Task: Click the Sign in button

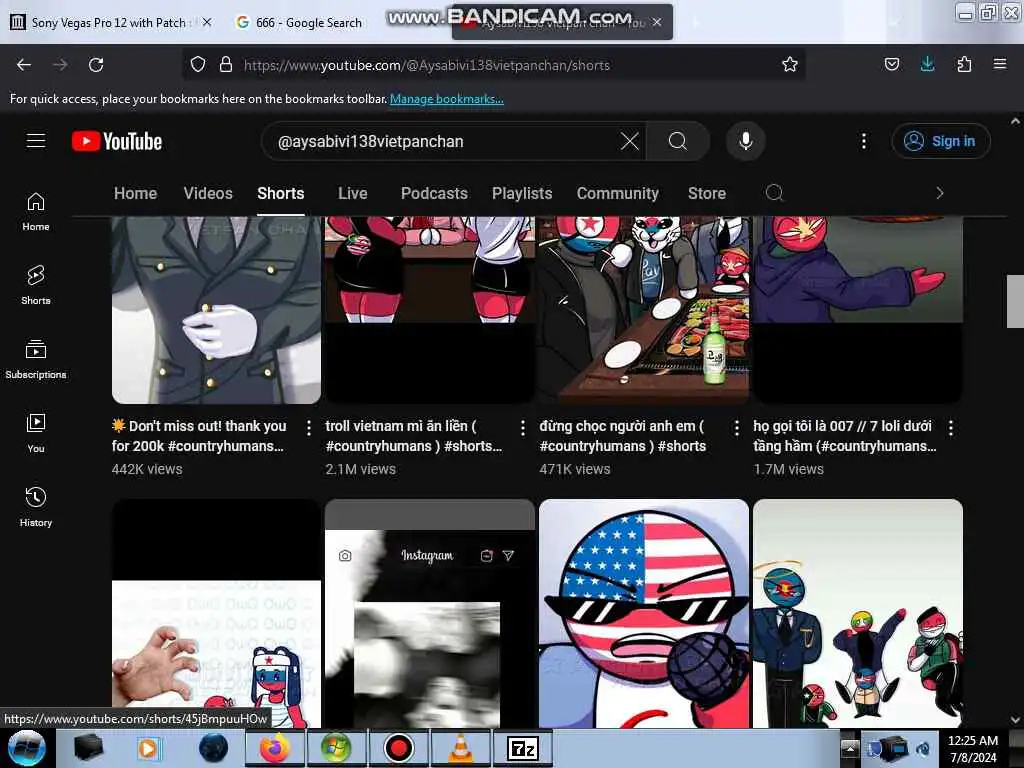Action: [940, 141]
